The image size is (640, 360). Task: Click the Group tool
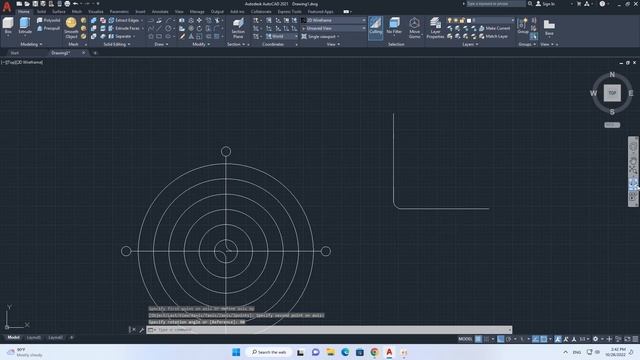(523, 26)
